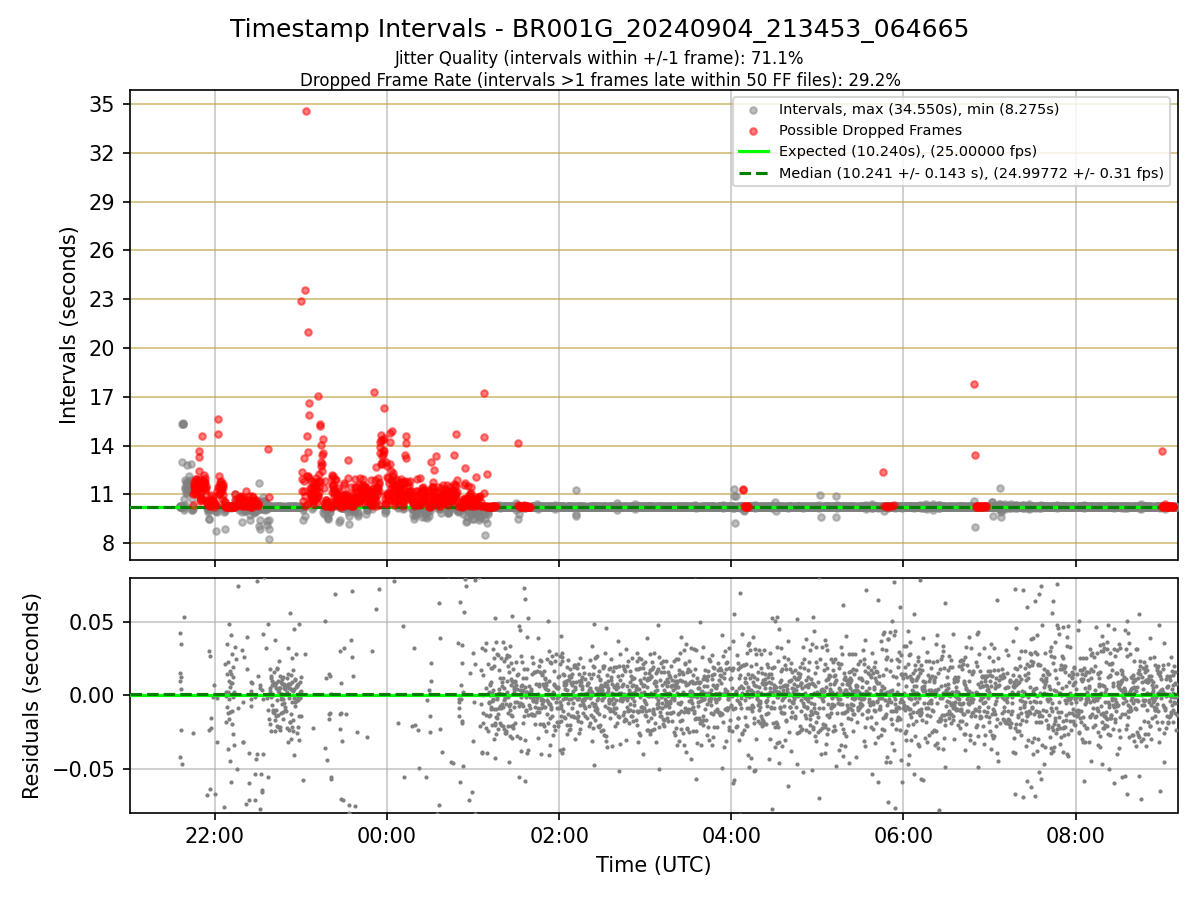Screen dimensions: 1200x900
Task: Click the isolated red point near 17.8 seconds around 06:50
Action: pos(974,384)
